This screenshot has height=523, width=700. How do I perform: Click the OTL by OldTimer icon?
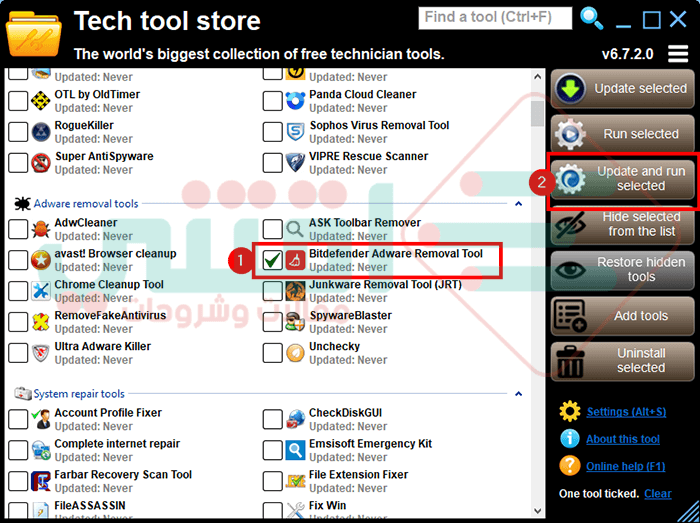pyautogui.click(x=41, y=101)
